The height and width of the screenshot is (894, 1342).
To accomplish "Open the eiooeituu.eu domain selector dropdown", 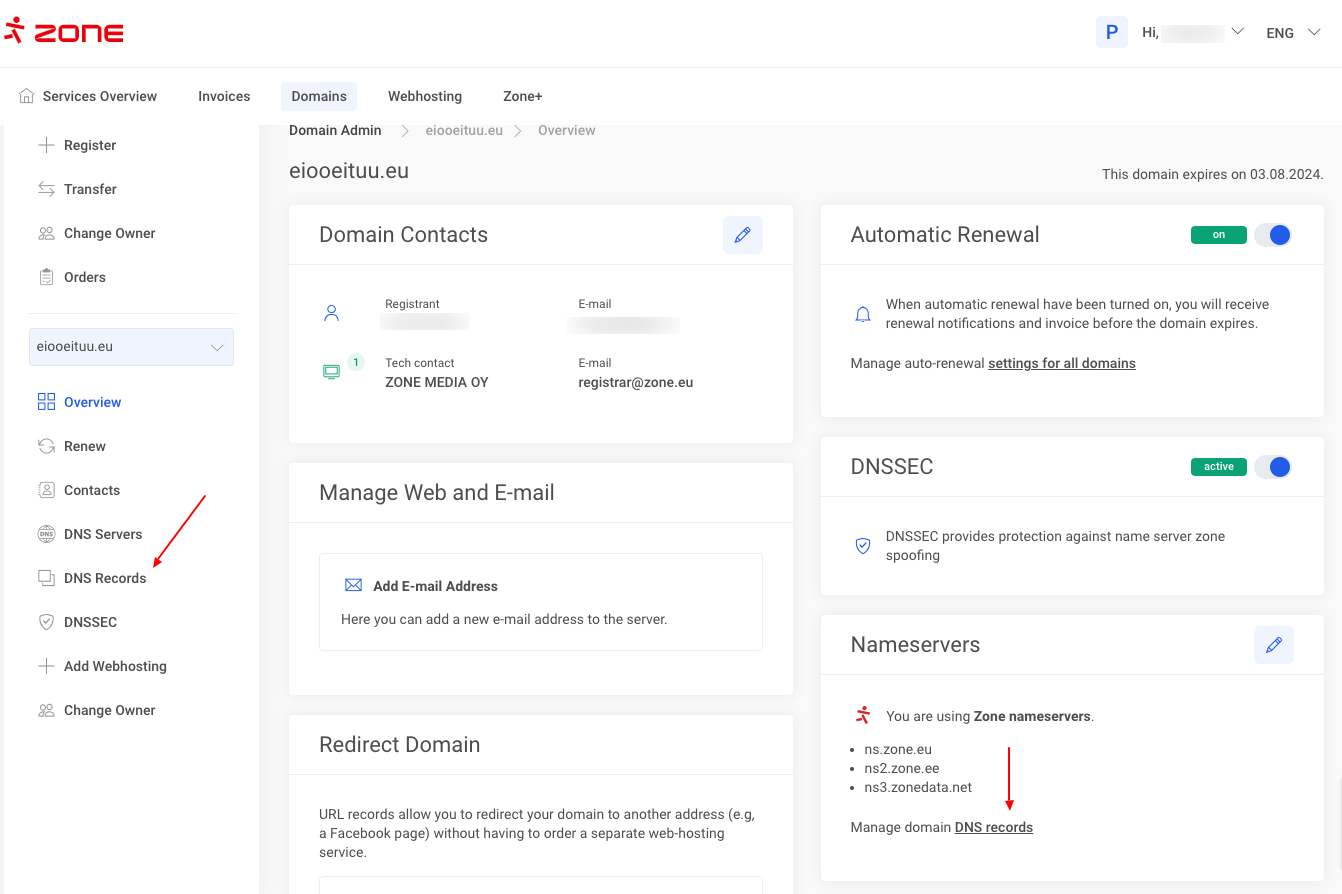I will [x=132, y=347].
